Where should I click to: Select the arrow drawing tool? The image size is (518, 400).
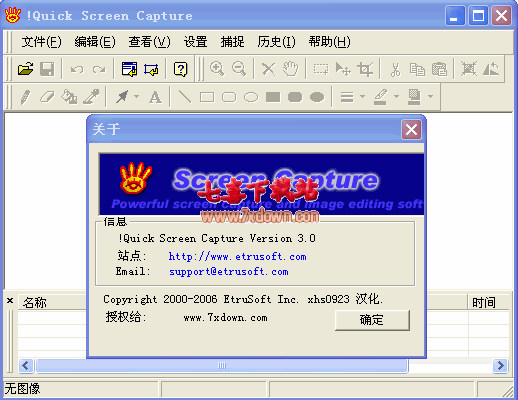coord(122,97)
